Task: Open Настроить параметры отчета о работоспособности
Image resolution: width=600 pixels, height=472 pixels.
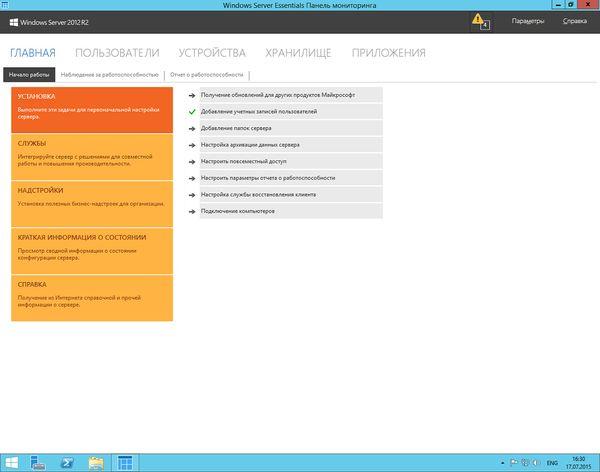Action: pos(291,178)
